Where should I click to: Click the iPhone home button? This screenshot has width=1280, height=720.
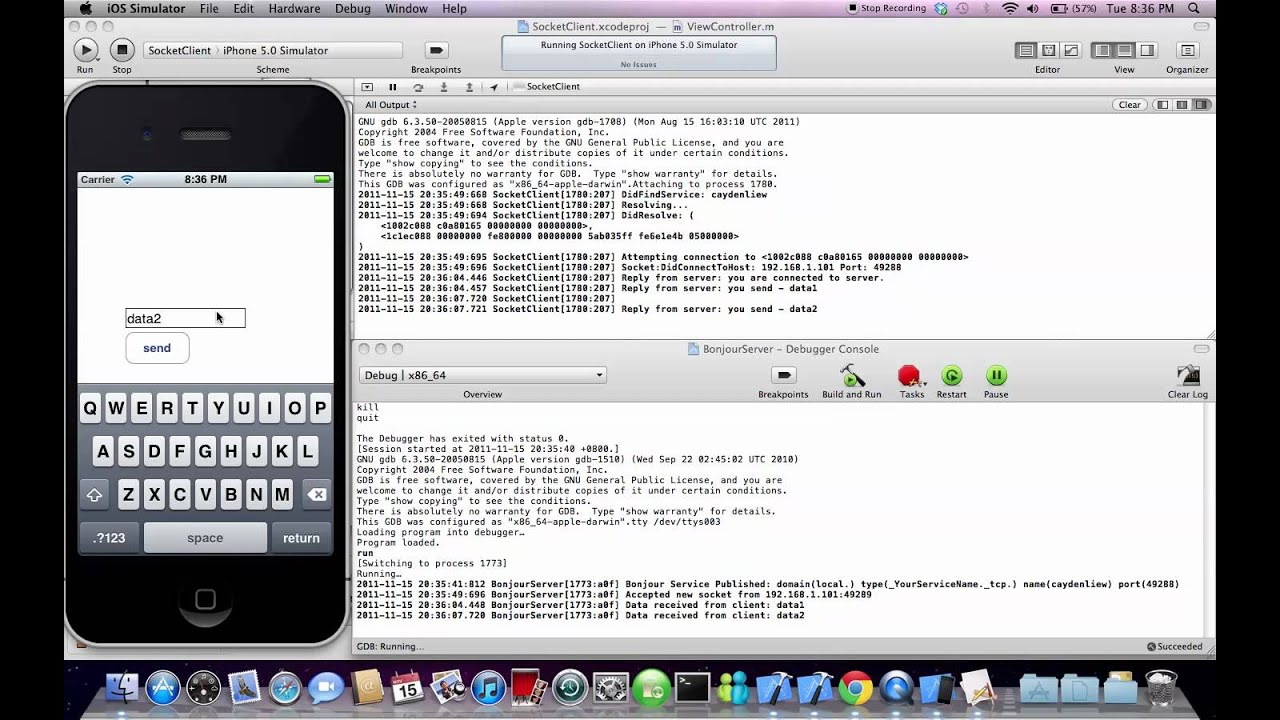(205, 599)
